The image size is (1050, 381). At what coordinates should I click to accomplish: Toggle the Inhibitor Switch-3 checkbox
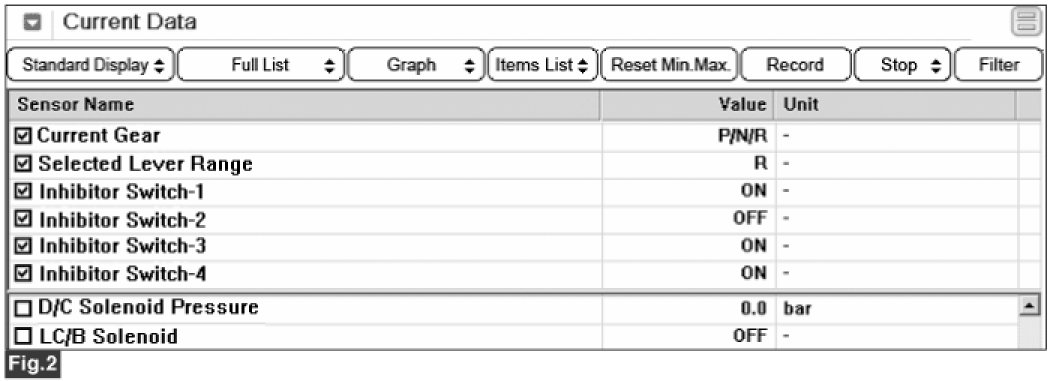coord(23,246)
